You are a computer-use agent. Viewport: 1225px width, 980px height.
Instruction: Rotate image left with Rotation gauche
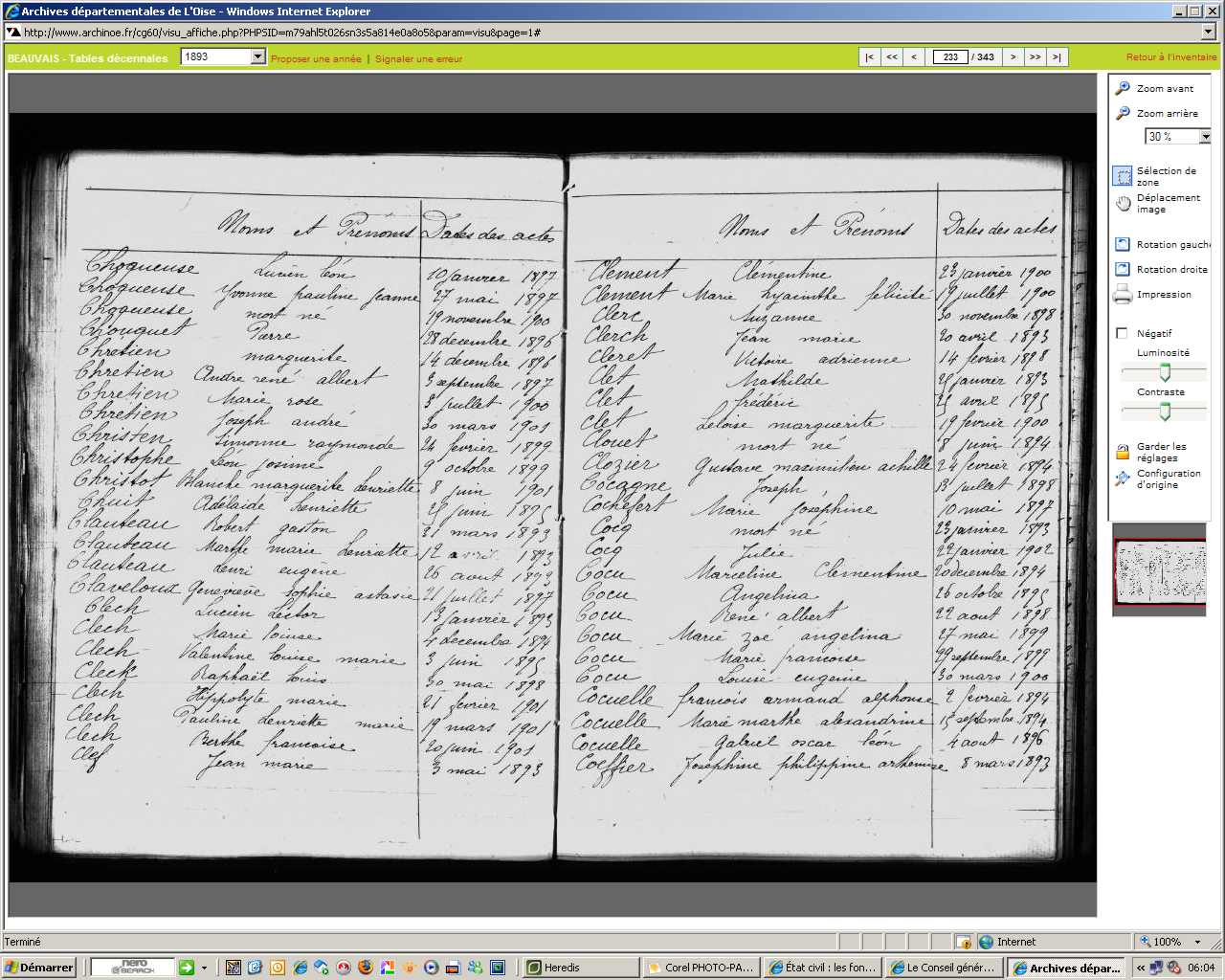point(1123,245)
